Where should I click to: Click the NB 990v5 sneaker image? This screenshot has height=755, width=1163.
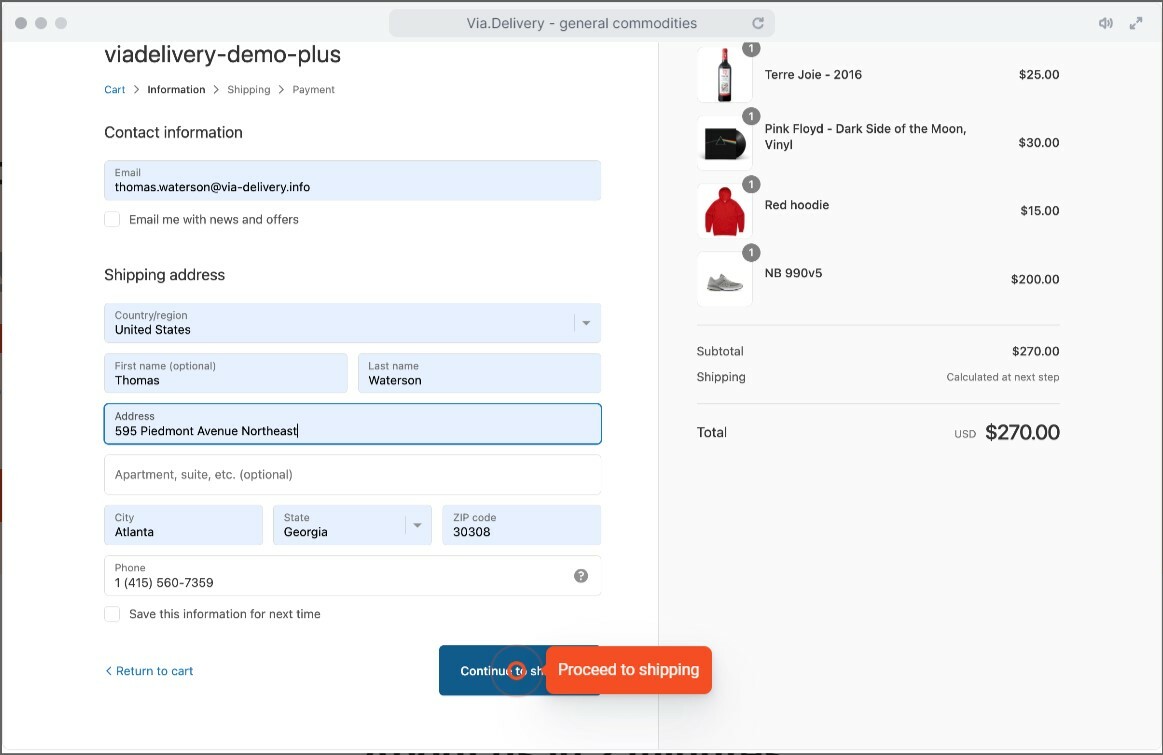coord(724,280)
